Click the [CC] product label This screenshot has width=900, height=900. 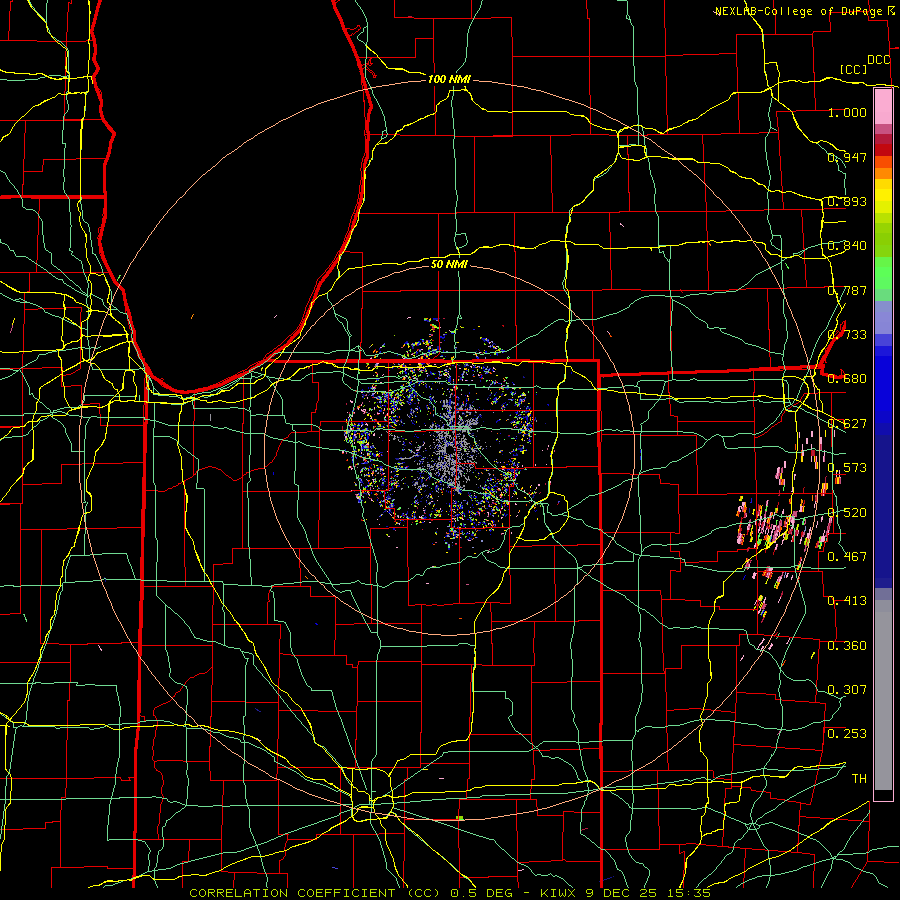coord(854,69)
